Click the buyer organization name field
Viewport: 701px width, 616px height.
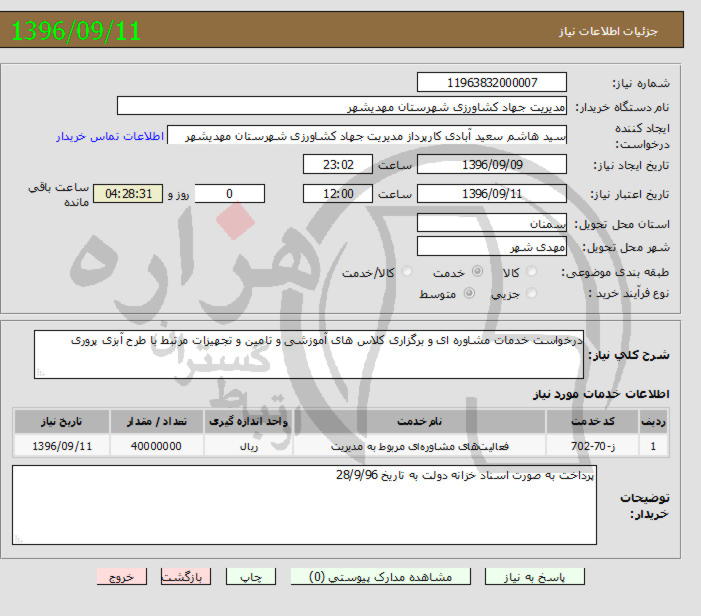(x=342, y=106)
